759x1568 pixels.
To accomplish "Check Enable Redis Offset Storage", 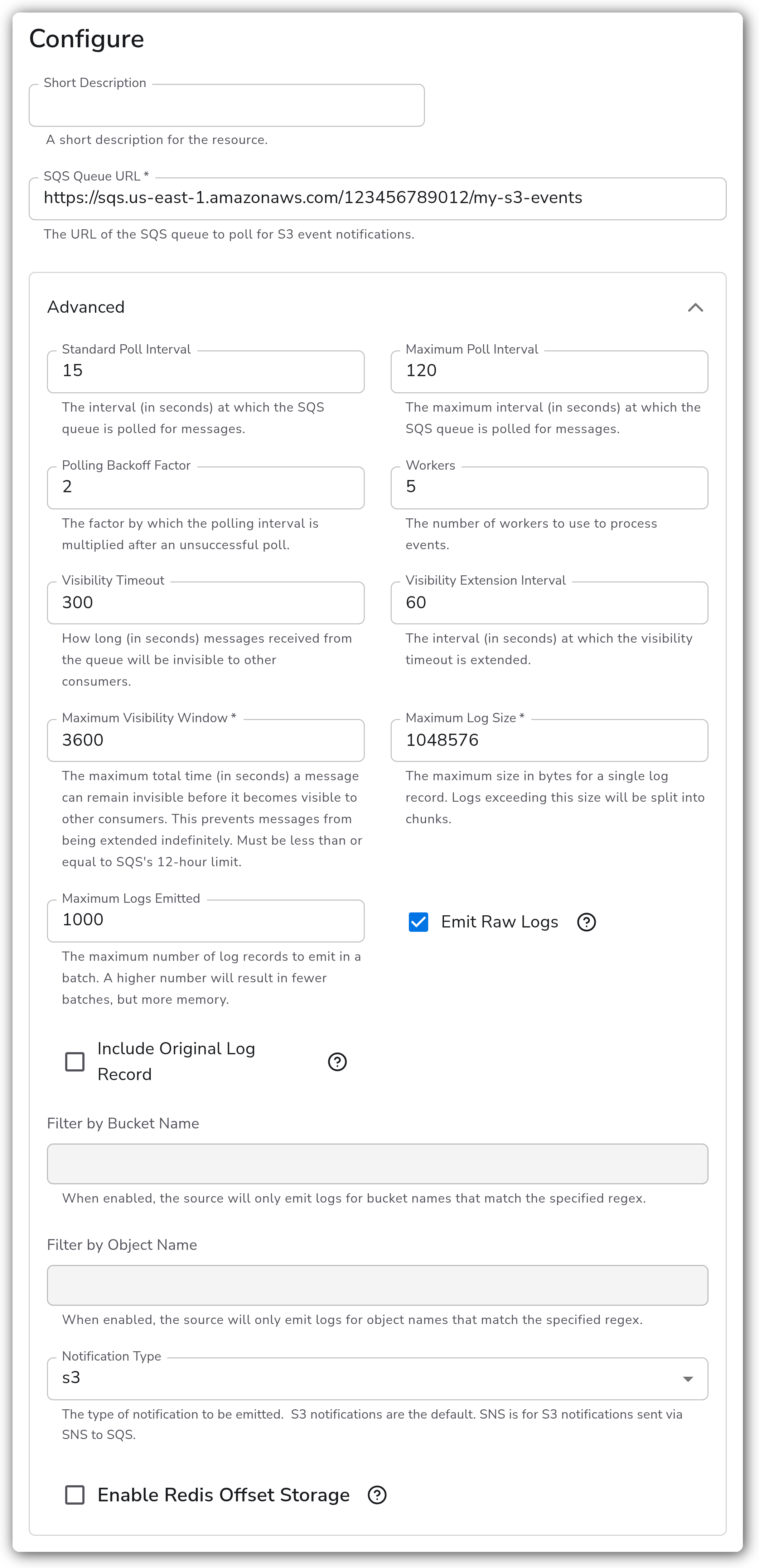I will 75,1495.
